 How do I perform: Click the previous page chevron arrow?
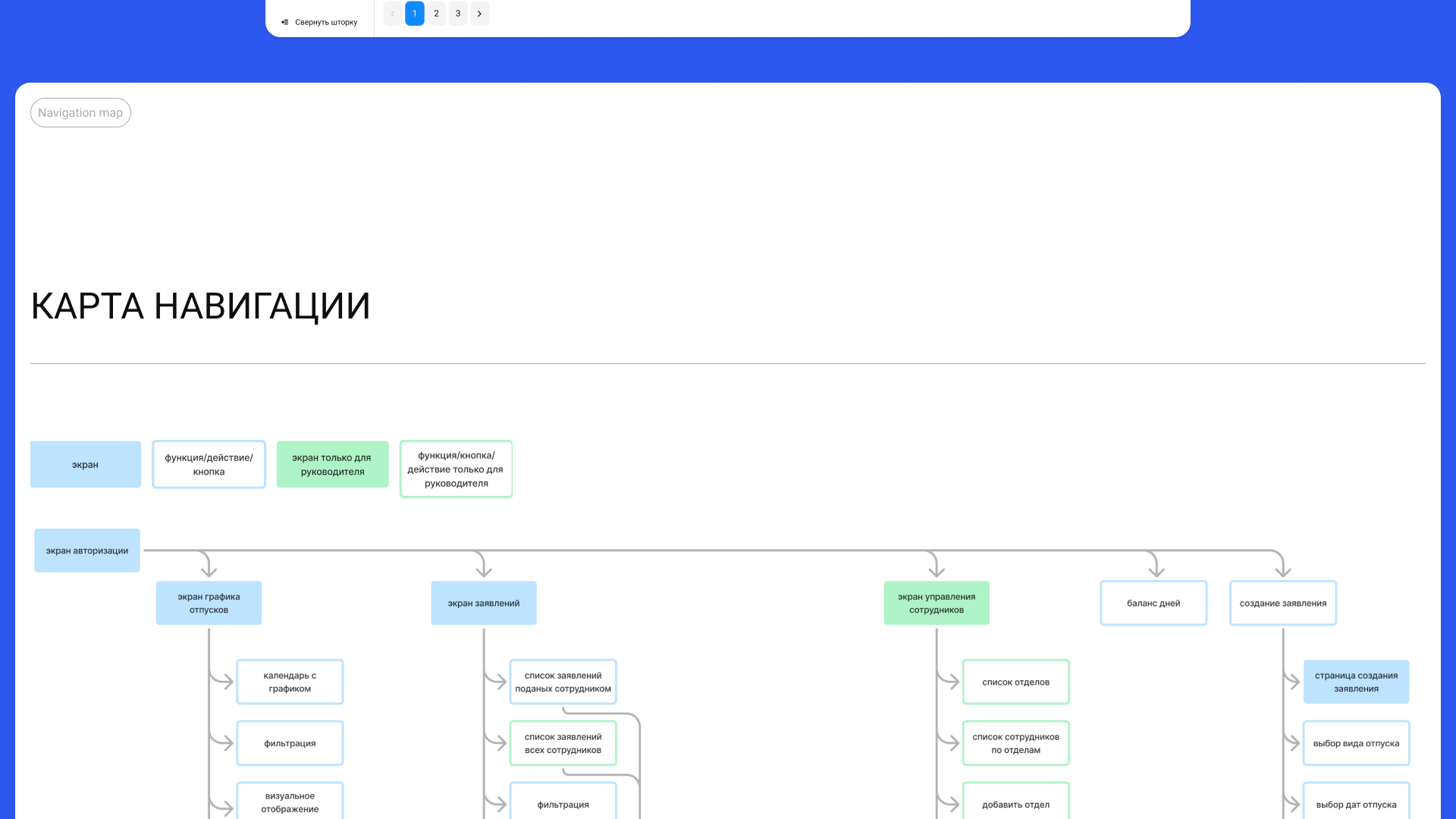coord(393,14)
